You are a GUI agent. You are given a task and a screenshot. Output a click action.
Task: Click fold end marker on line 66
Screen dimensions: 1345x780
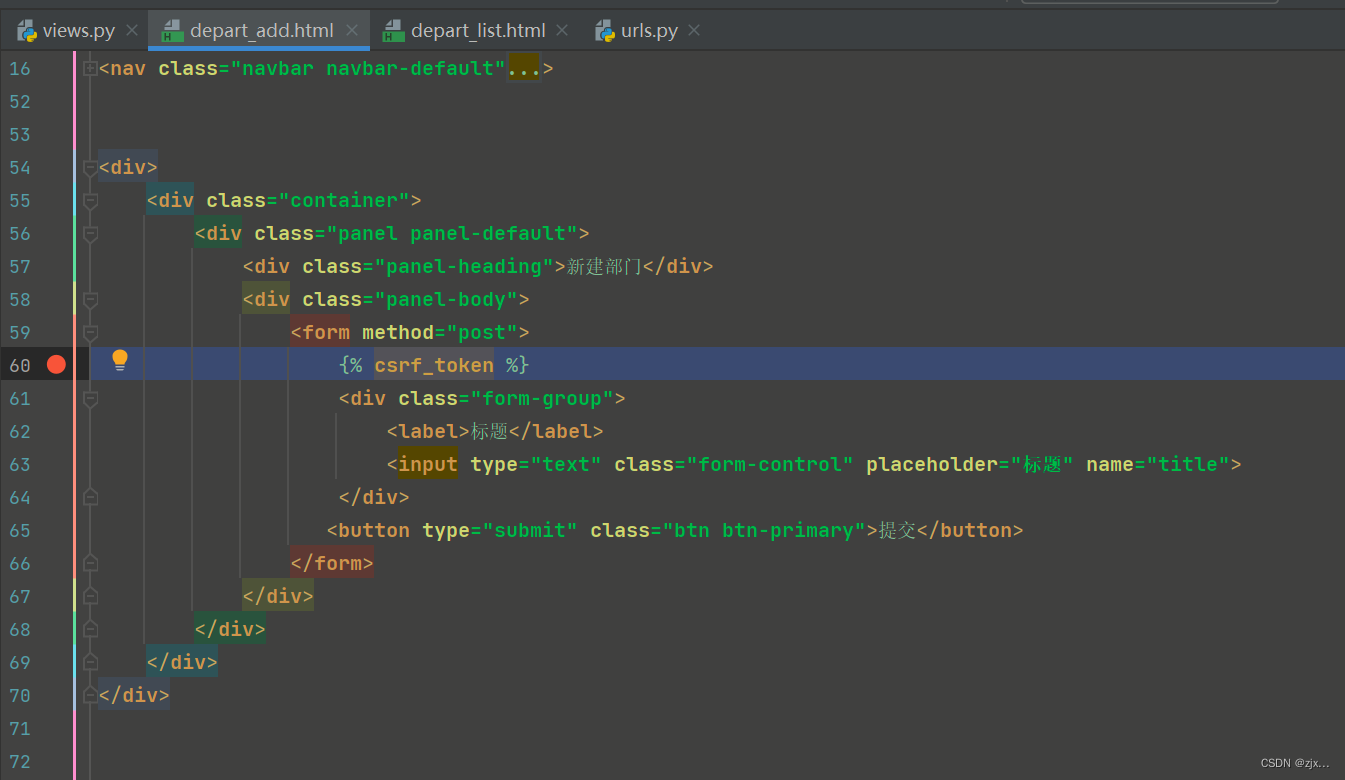point(90,563)
